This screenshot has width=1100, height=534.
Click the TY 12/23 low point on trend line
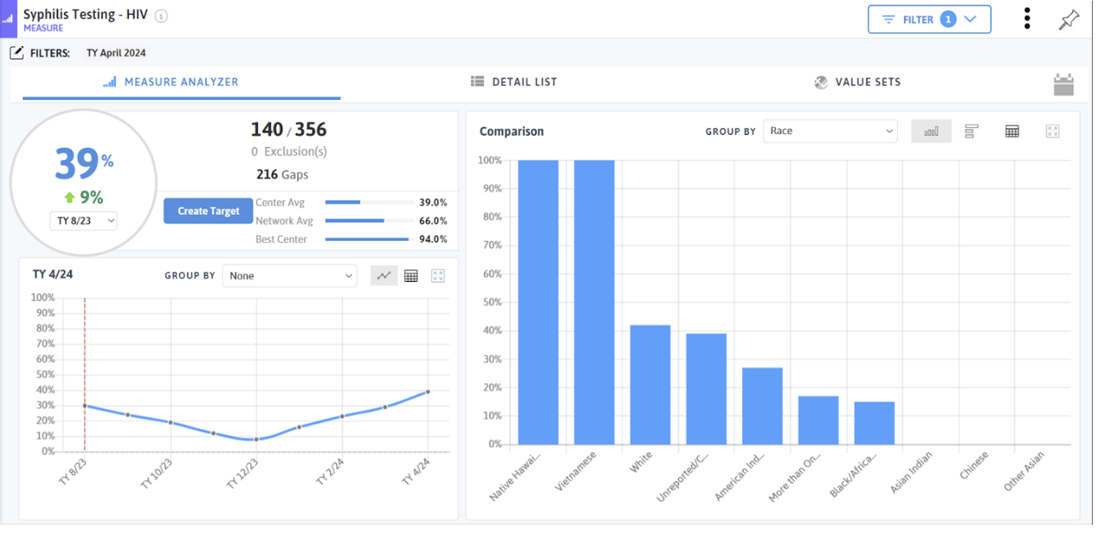(256, 439)
